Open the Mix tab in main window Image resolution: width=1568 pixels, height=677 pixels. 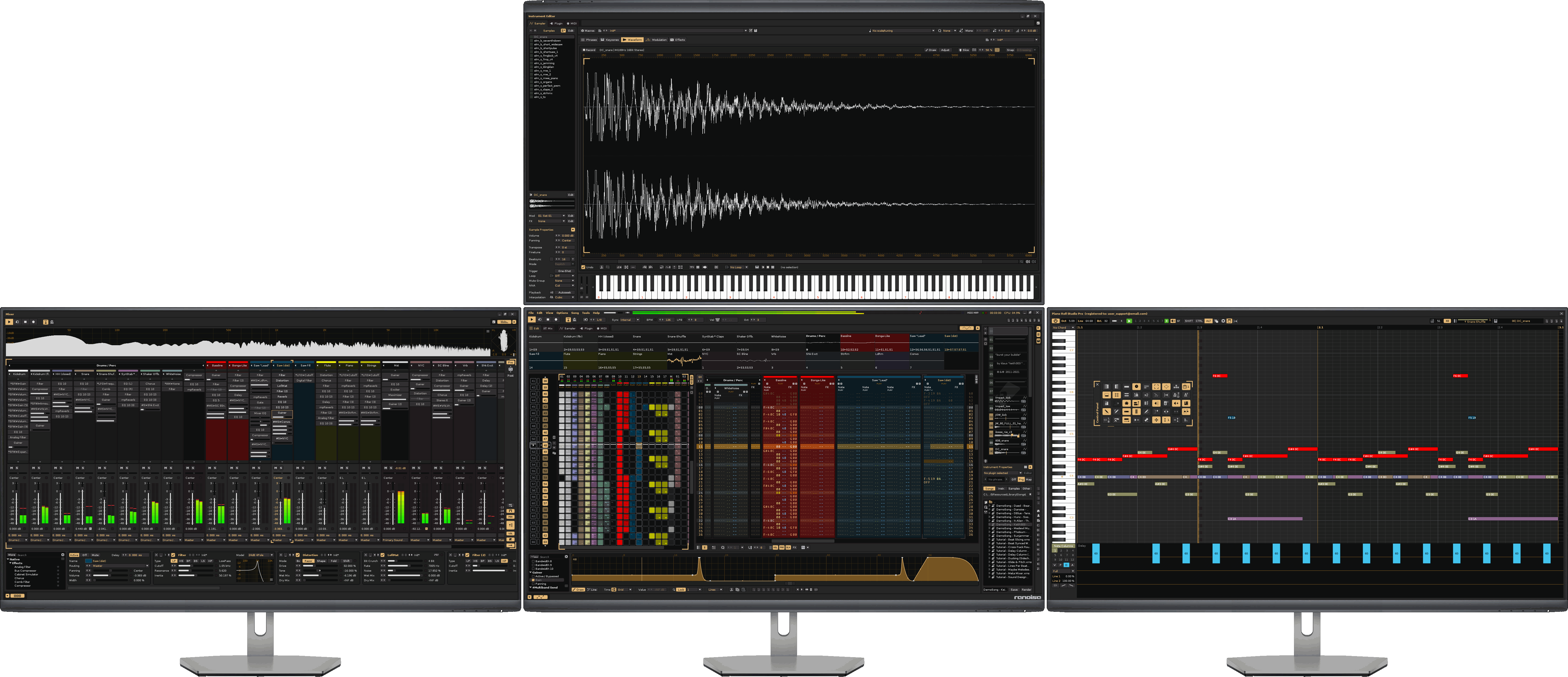pyautogui.click(x=548, y=329)
